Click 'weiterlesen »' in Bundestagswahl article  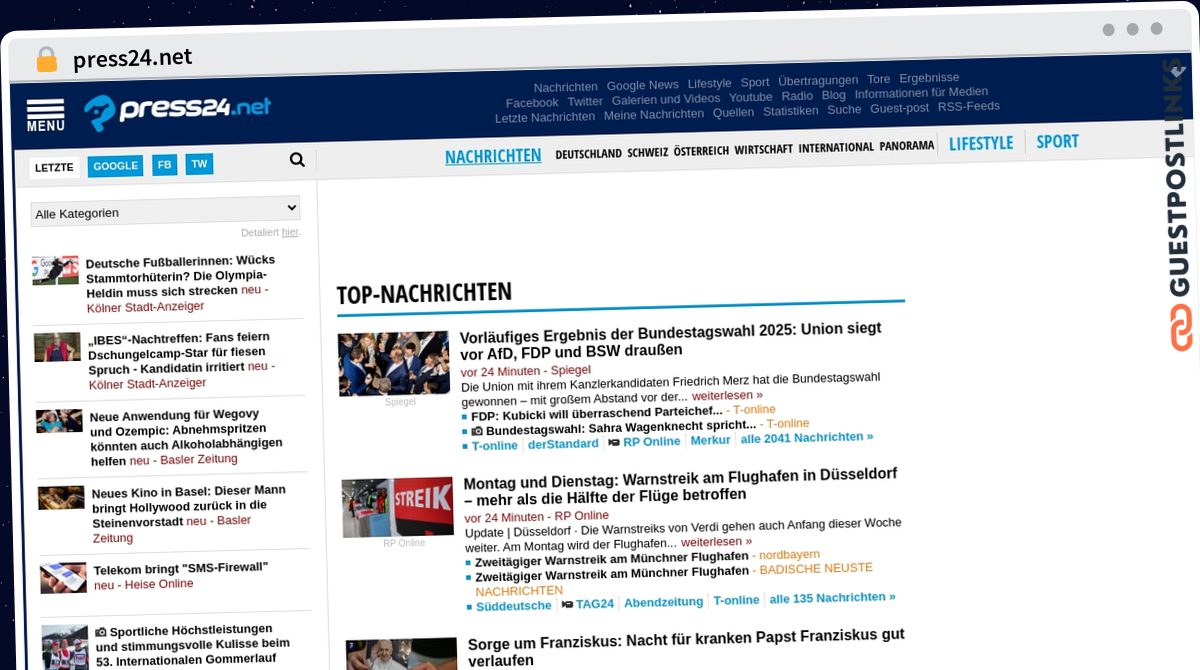pyautogui.click(x=727, y=395)
